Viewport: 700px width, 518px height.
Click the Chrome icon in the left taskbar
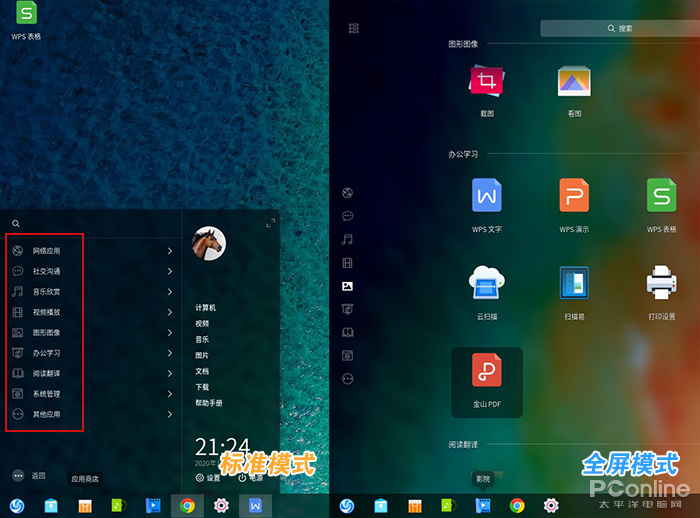pos(186,505)
